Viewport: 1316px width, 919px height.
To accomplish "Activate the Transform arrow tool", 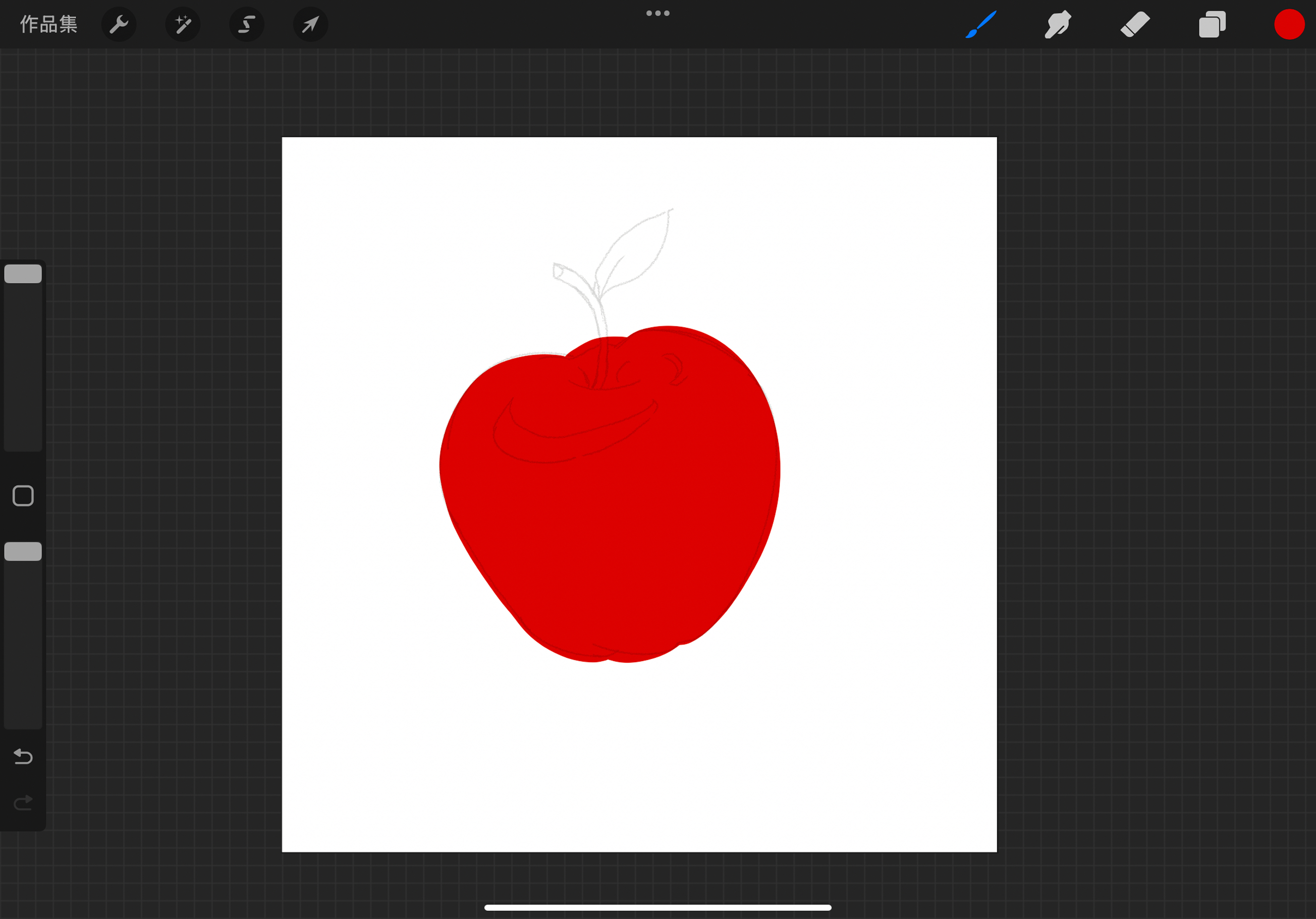I will click(311, 25).
